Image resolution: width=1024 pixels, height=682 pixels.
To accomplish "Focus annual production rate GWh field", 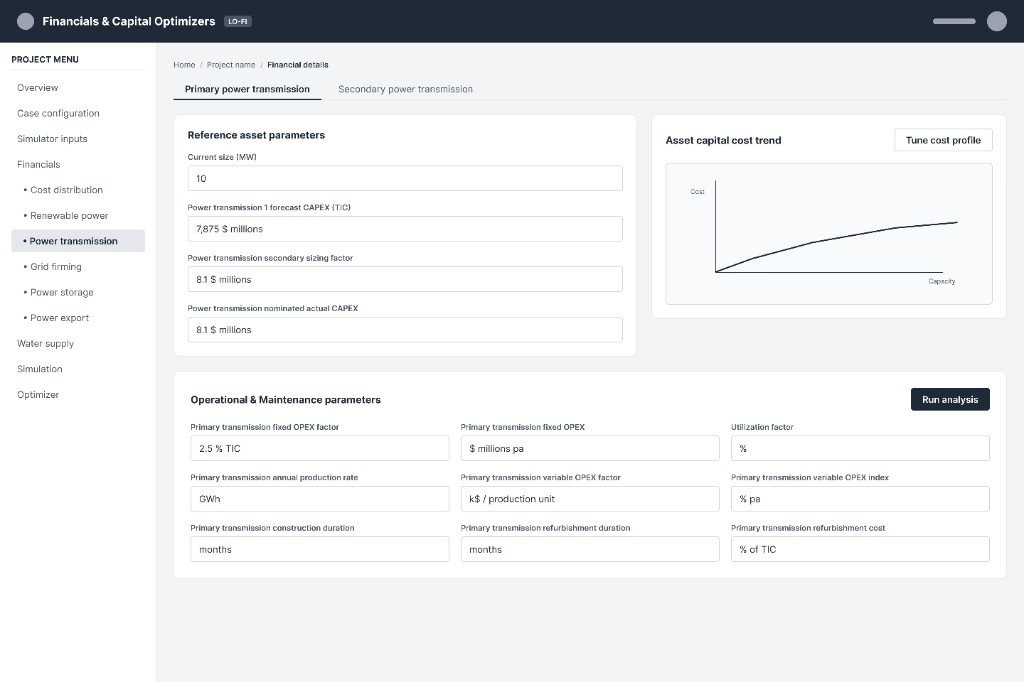I will (320, 499).
